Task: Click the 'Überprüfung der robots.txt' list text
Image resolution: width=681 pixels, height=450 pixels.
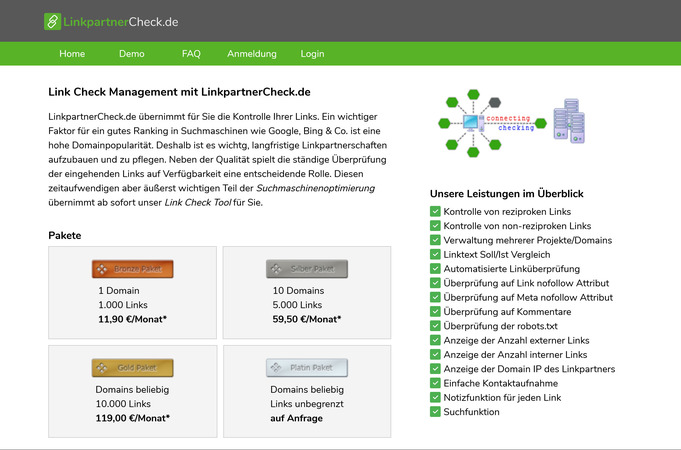Action: pos(500,326)
